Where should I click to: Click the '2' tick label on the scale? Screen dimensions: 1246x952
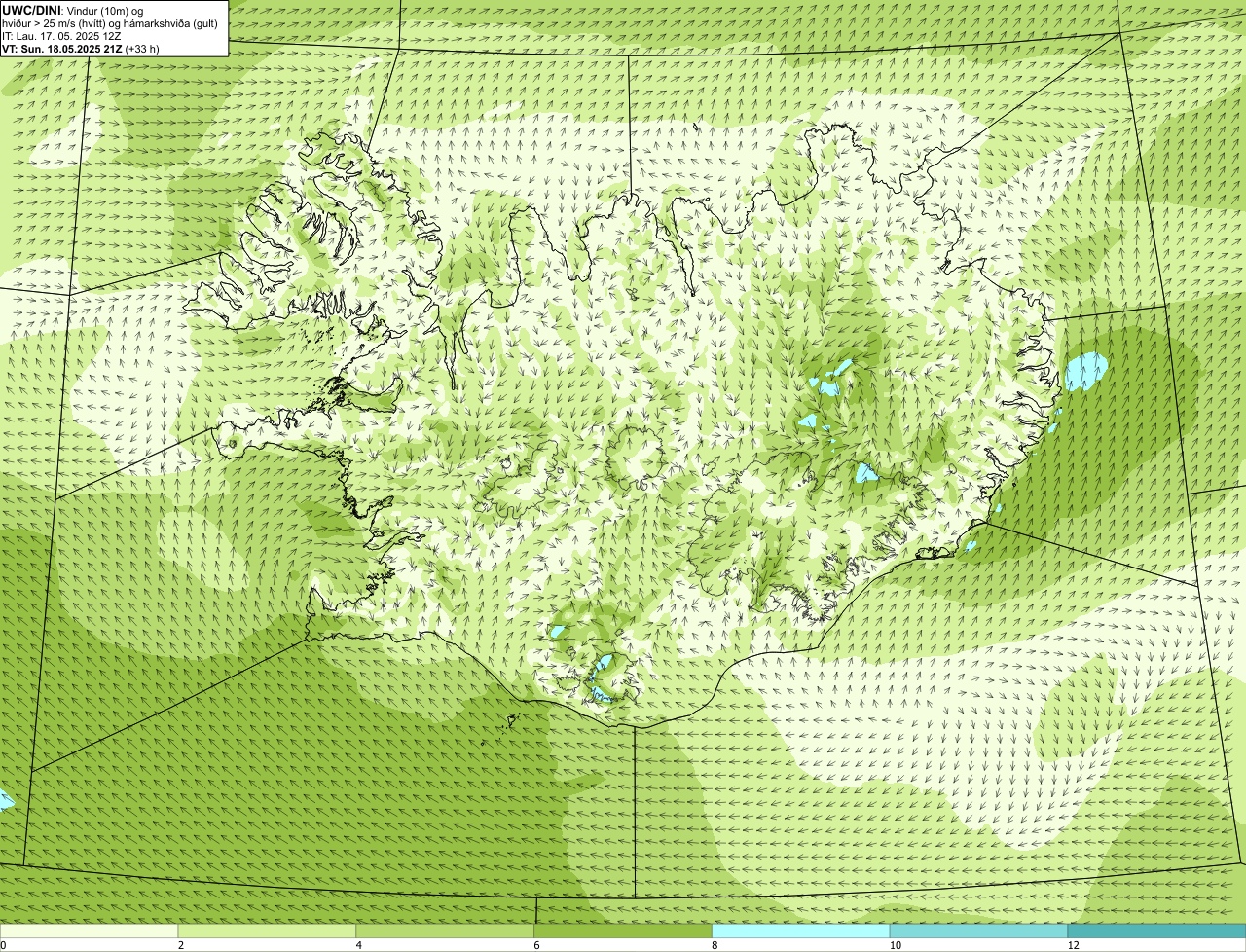pyautogui.click(x=181, y=945)
